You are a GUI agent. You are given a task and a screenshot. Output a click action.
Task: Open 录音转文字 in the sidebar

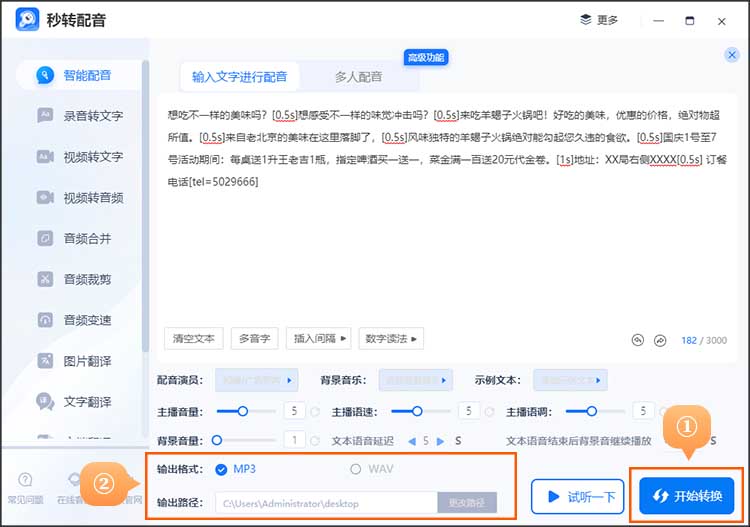[92, 116]
